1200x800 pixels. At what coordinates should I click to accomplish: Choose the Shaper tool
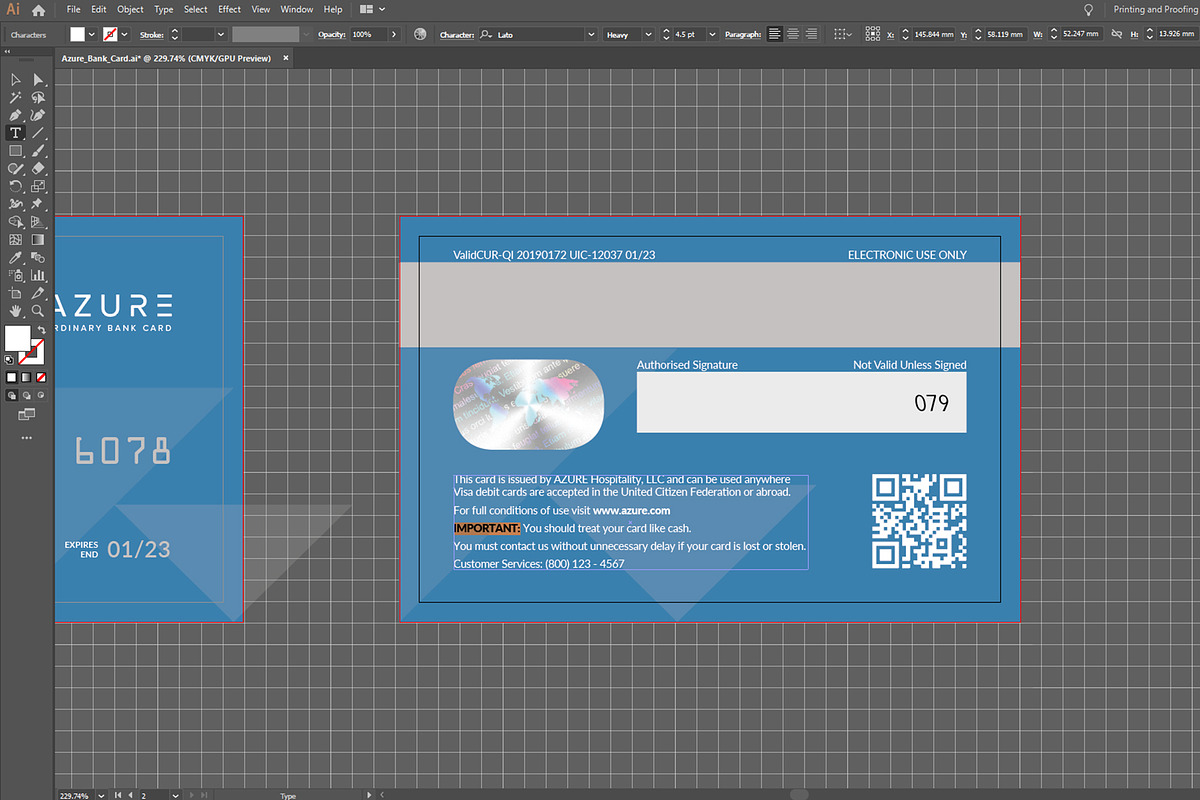pyautogui.click(x=15, y=169)
